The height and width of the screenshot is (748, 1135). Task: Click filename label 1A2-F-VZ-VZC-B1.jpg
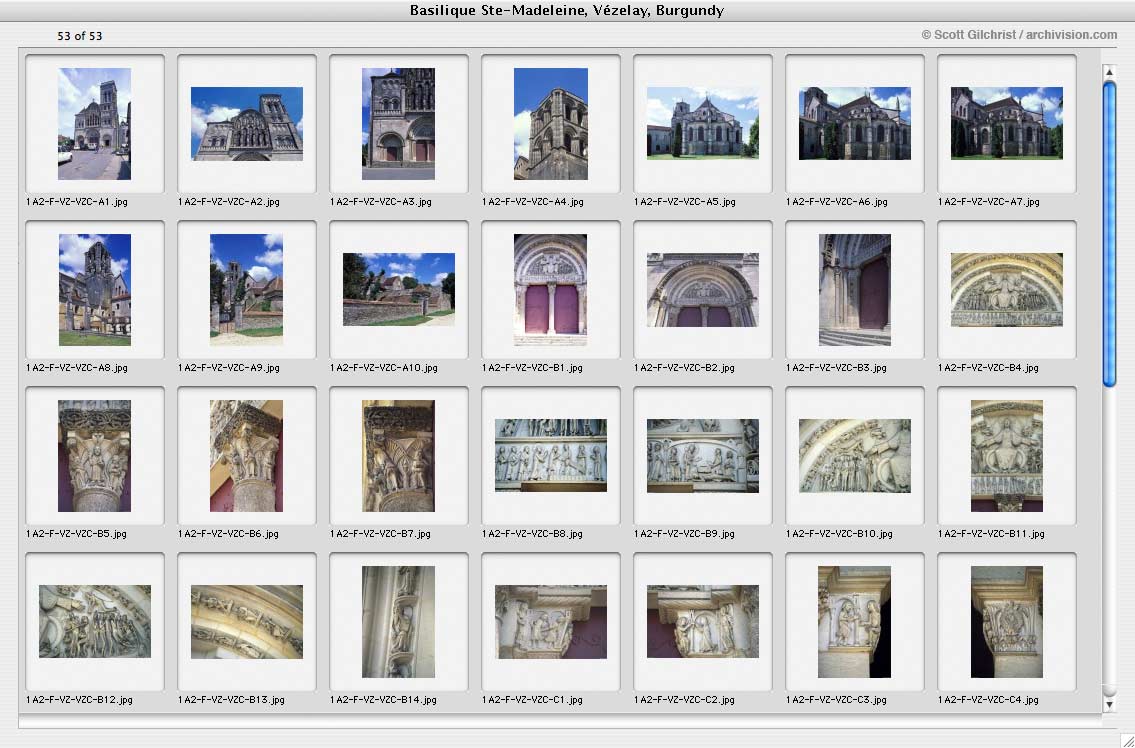point(532,368)
